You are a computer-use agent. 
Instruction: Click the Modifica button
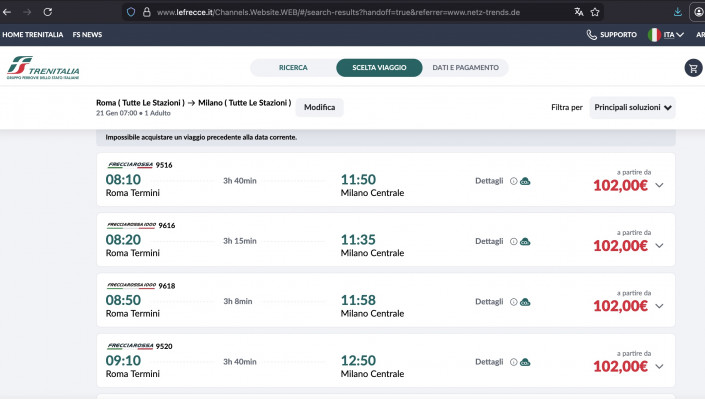(x=319, y=107)
